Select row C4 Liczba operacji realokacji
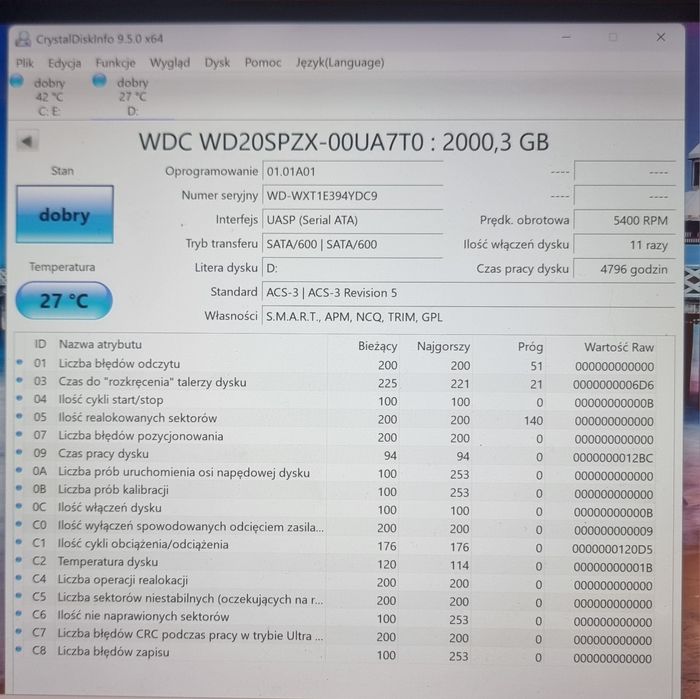Screen dimensions: 700x699 coord(335,582)
